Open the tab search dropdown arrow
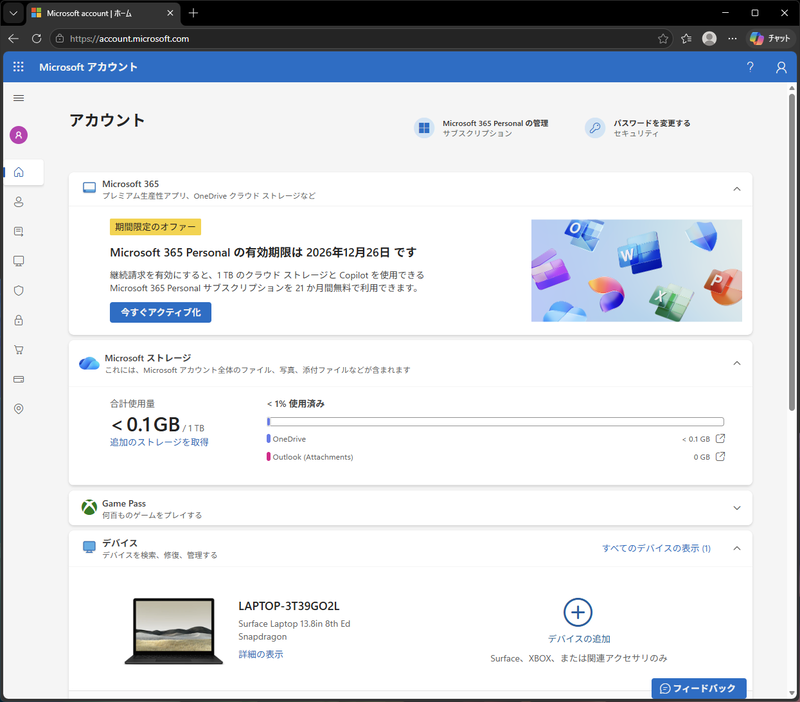Image resolution: width=800 pixels, height=702 pixels. [13, 13]
